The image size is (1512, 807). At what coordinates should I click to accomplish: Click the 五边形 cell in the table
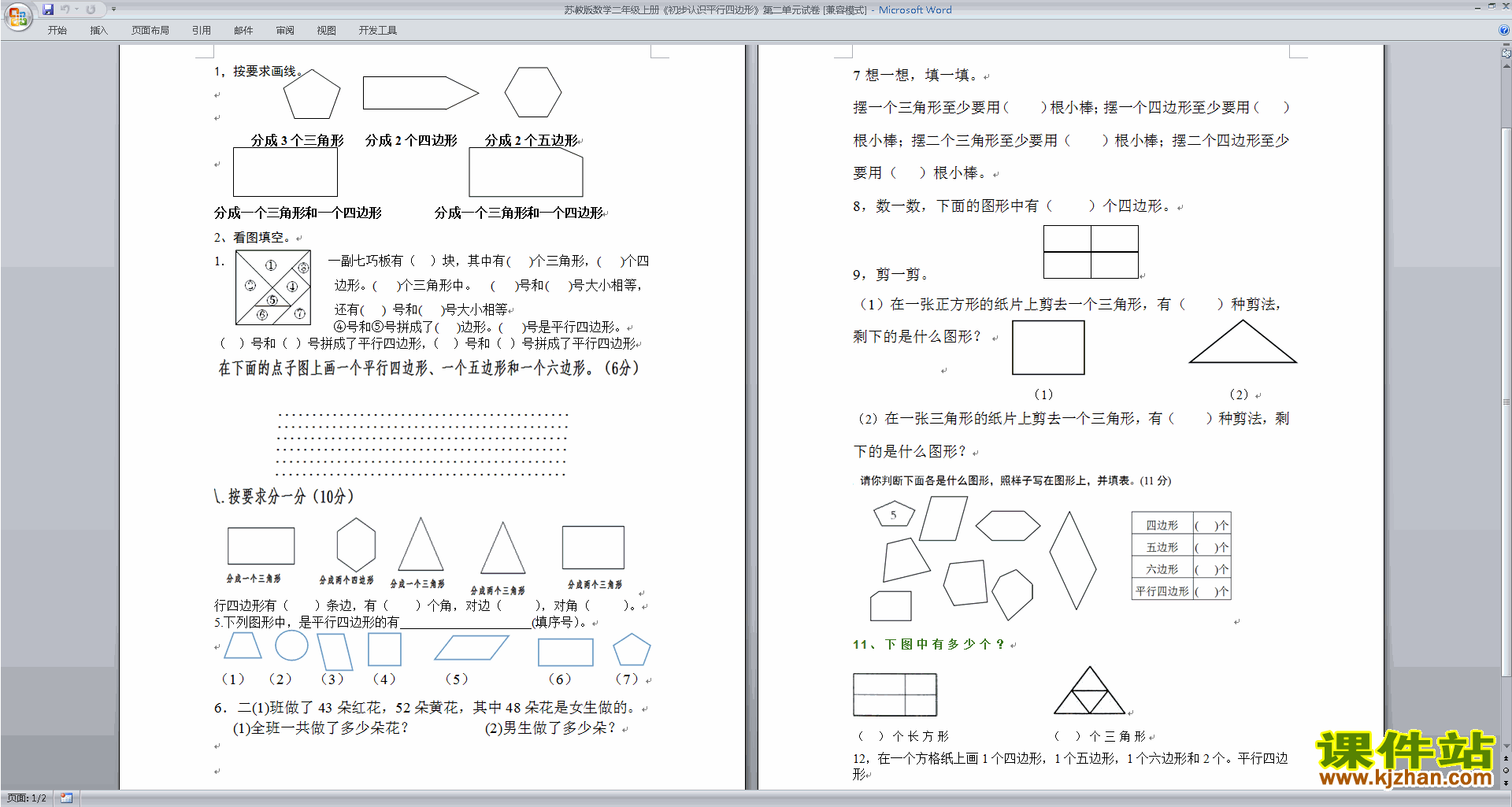point(1162,547)
